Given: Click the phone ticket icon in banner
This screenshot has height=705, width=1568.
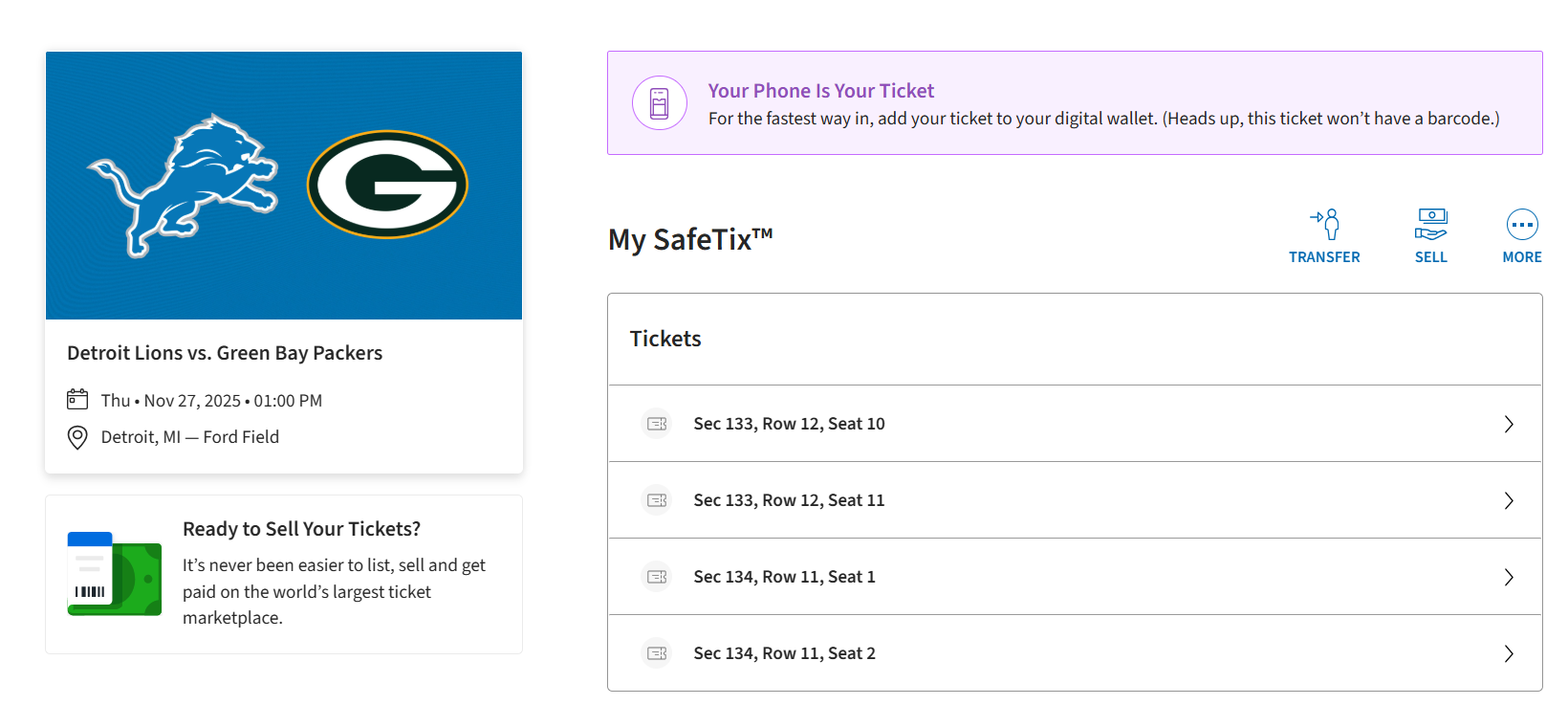Looking at the screenshot, I should 659,103.
